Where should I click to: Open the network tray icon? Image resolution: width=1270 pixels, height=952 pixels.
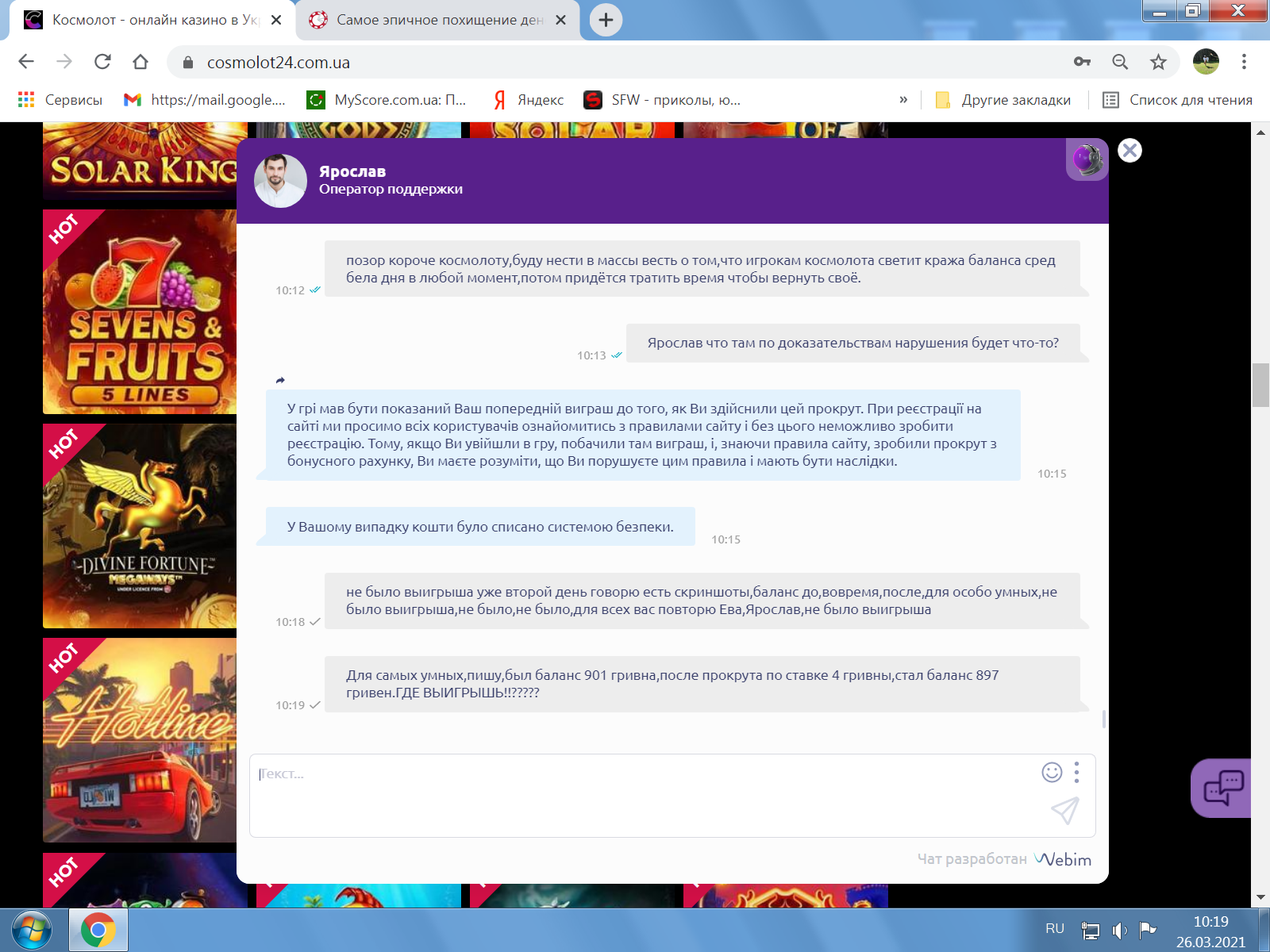click(x=1091, y=930)
